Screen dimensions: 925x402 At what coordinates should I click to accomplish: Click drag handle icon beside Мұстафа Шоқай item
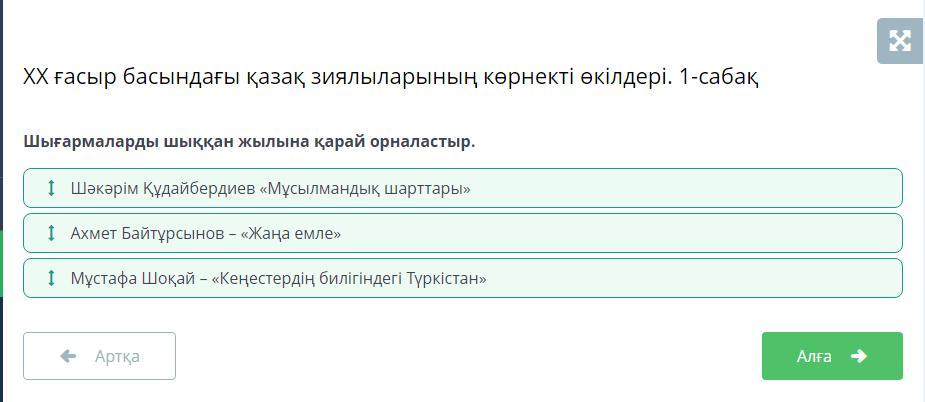click(51, 278)
